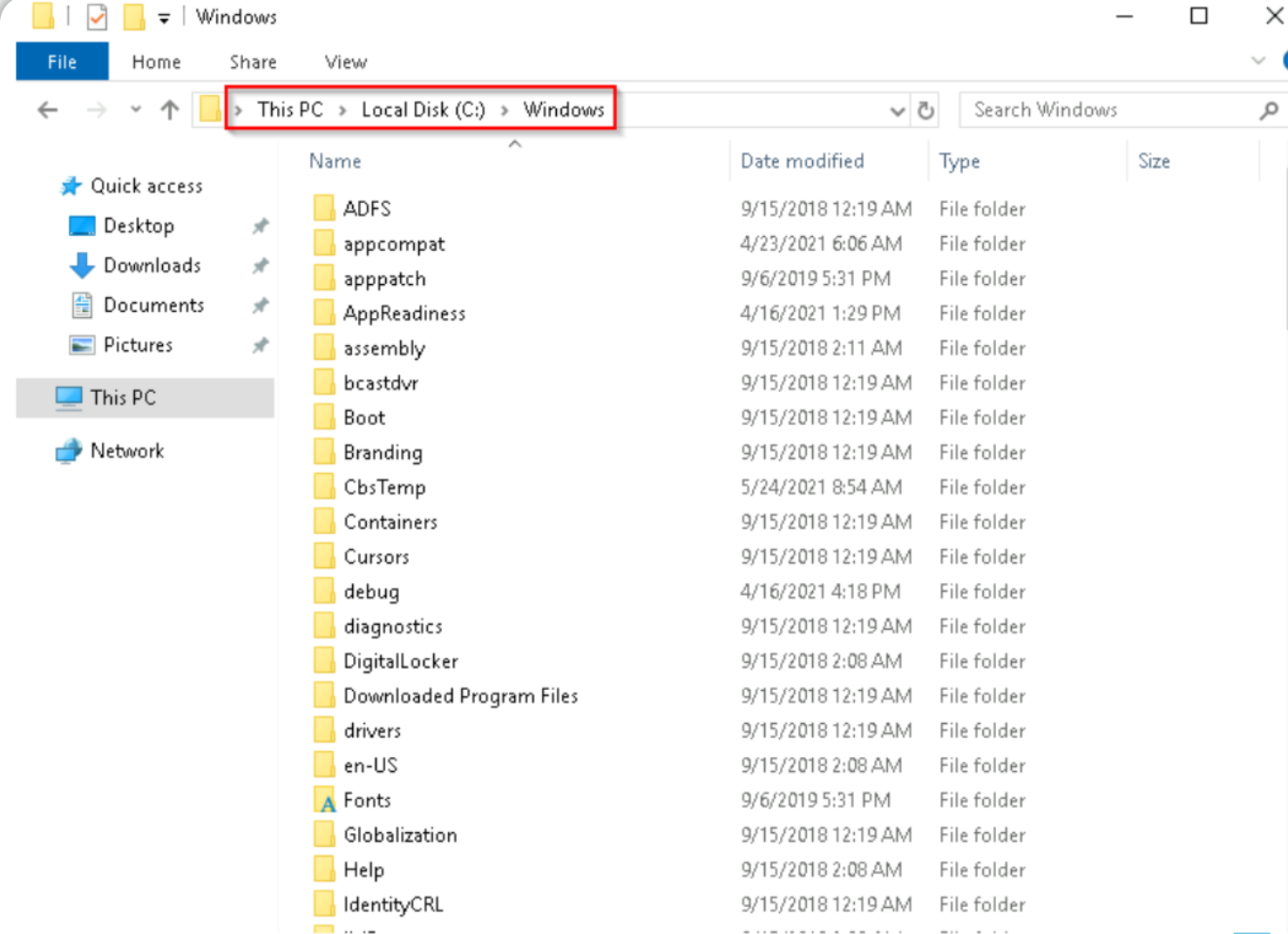Select the Containers folder name

390,522
